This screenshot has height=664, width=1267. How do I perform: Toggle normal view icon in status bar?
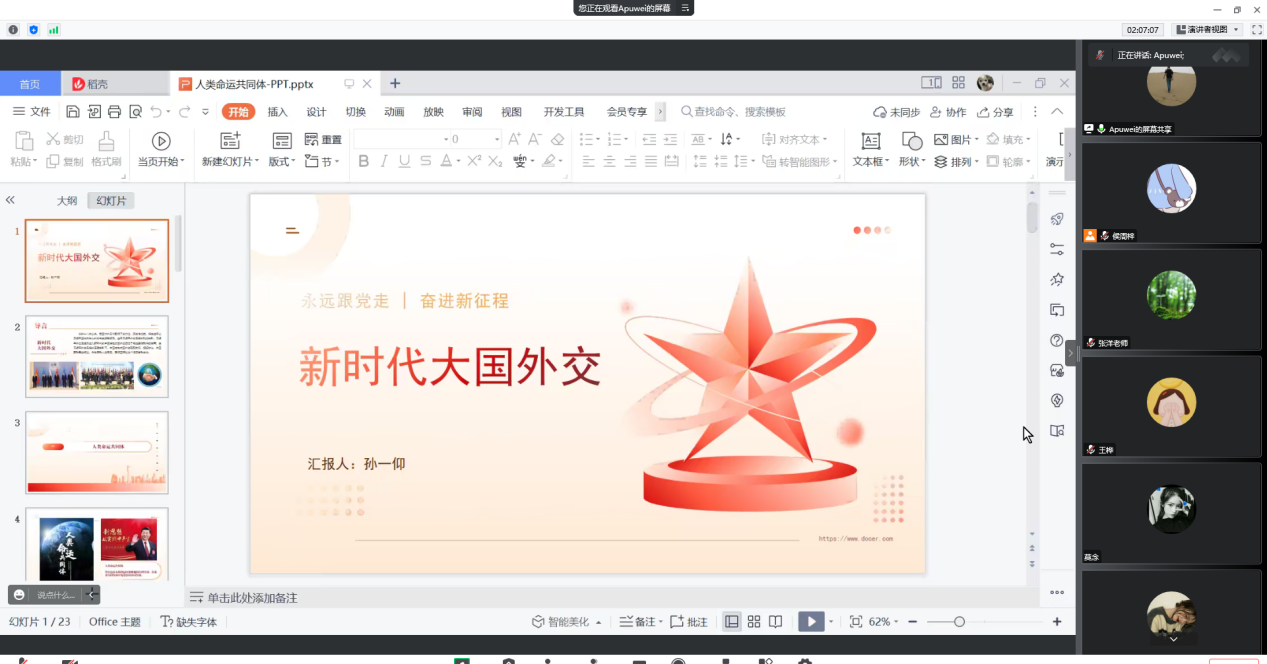[732, 622]
